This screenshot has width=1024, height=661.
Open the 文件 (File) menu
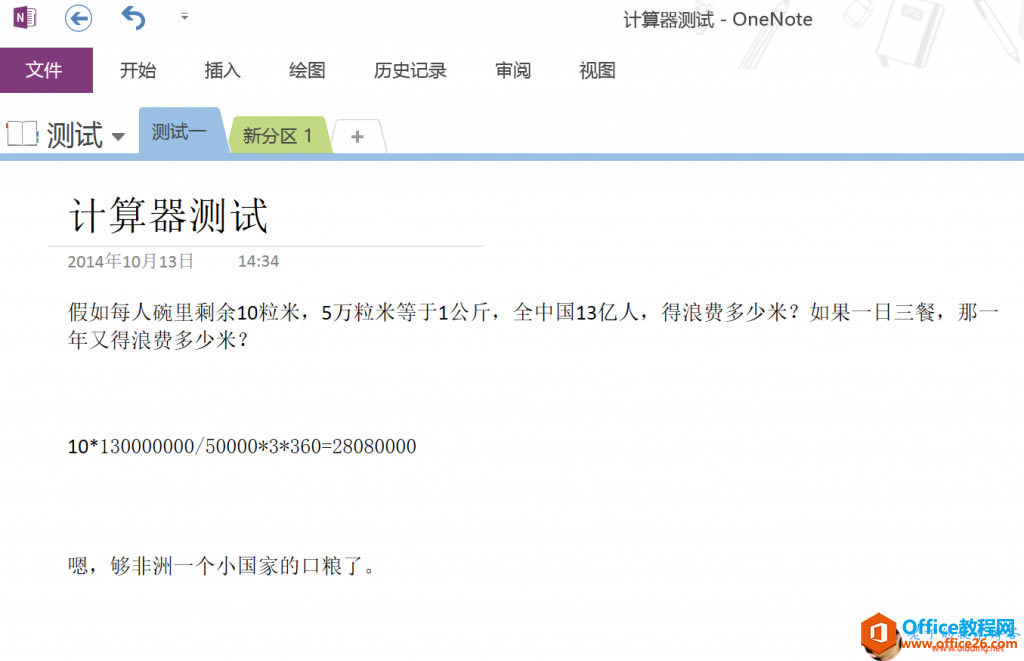coord(46,70)
